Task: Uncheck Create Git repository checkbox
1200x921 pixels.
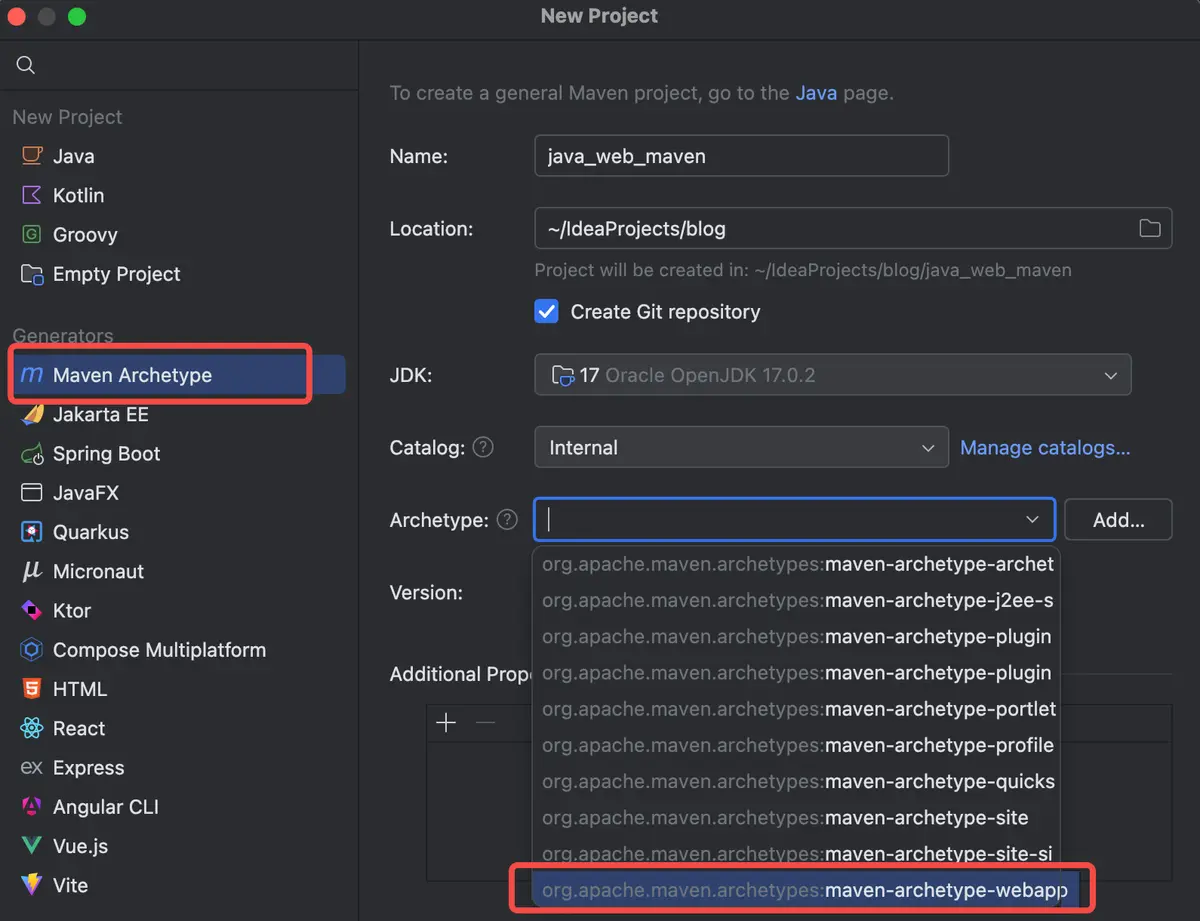Action: point(547,311)
